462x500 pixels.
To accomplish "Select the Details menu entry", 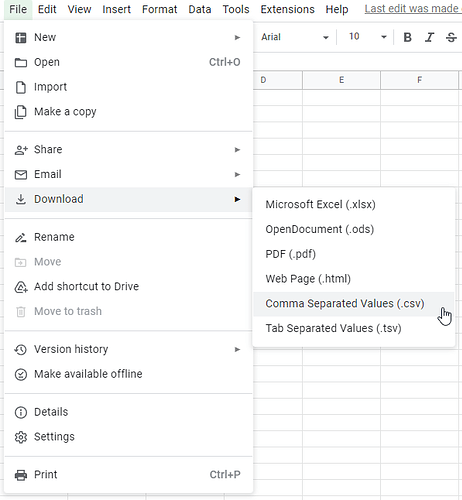I will coord(128,412).
